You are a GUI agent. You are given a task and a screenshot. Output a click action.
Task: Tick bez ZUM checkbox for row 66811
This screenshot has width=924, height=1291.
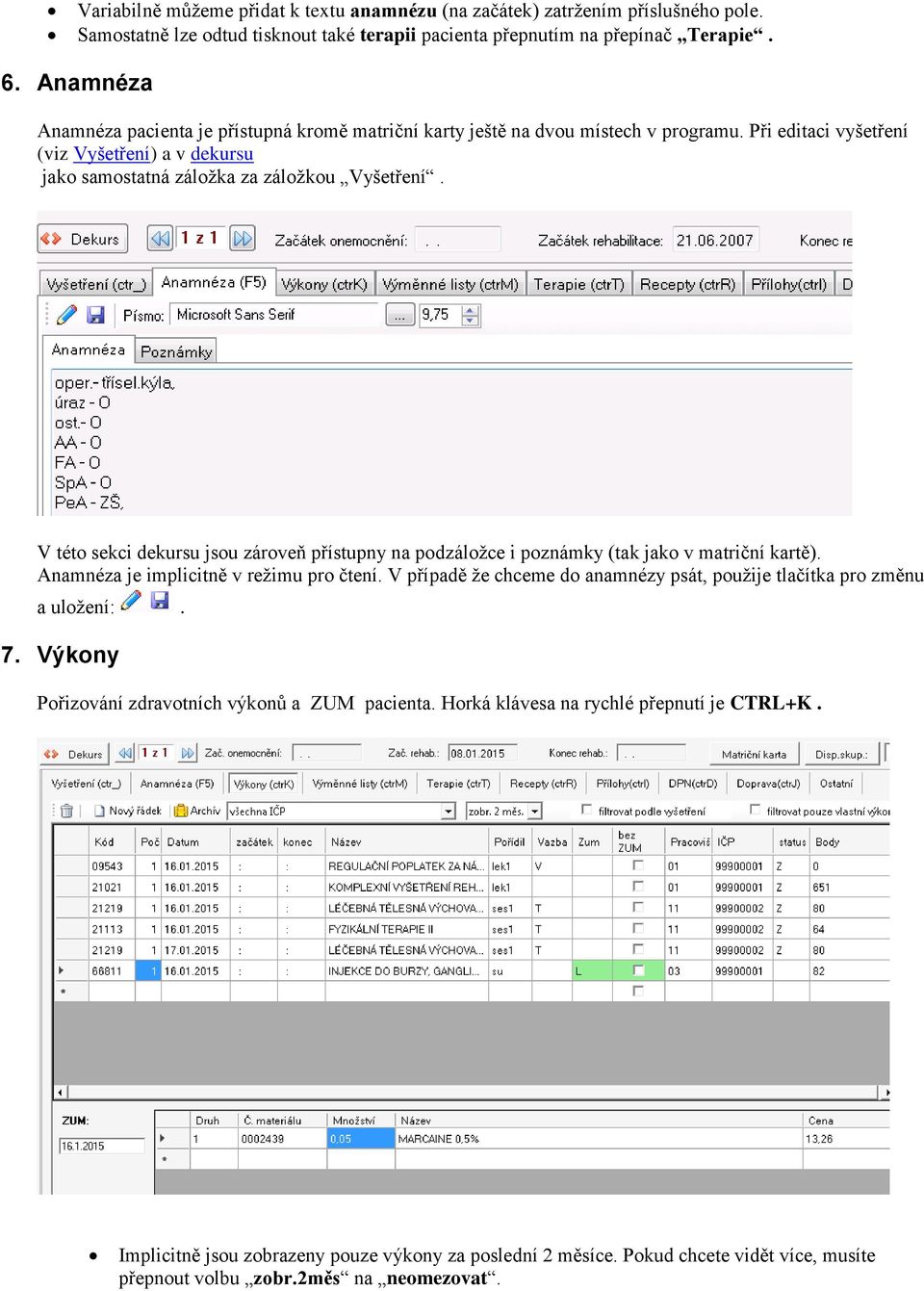pyautogui.click(x=637, y=970)
